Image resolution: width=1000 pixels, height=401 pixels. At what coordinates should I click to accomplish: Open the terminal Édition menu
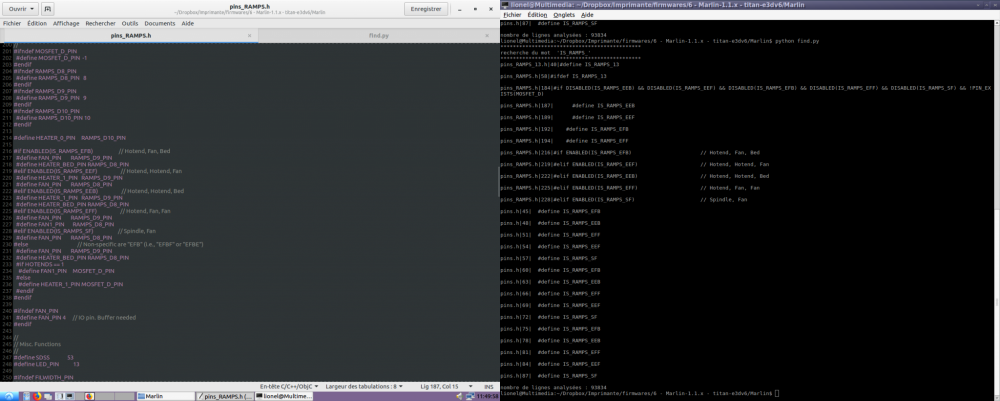pos(537,15)
